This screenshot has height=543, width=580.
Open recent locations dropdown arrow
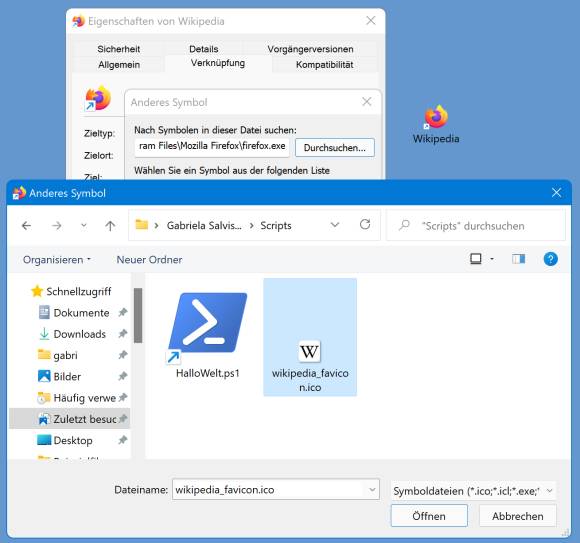coord(84,225)
